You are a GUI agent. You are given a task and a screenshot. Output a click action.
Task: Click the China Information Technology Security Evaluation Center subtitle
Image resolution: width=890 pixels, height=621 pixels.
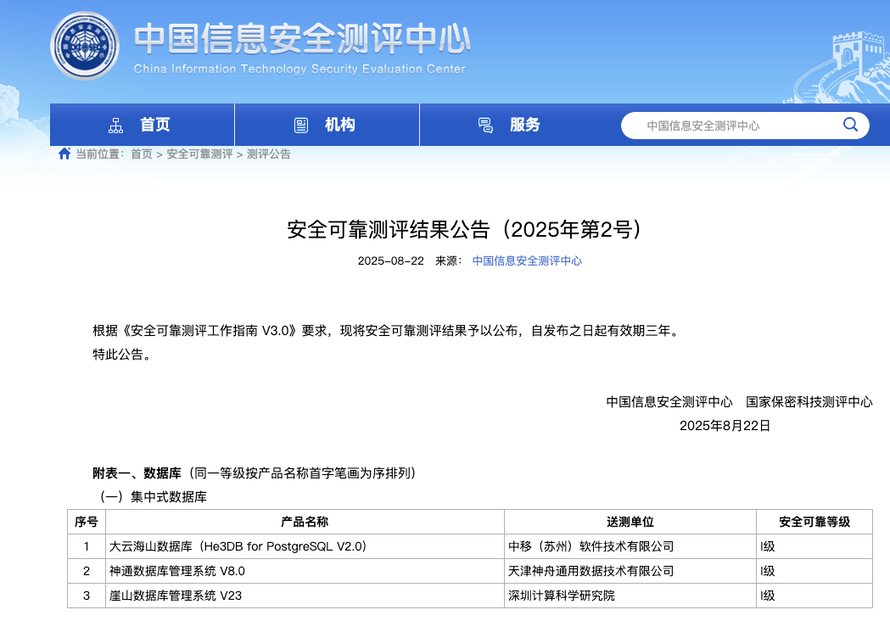click(299, 69)
